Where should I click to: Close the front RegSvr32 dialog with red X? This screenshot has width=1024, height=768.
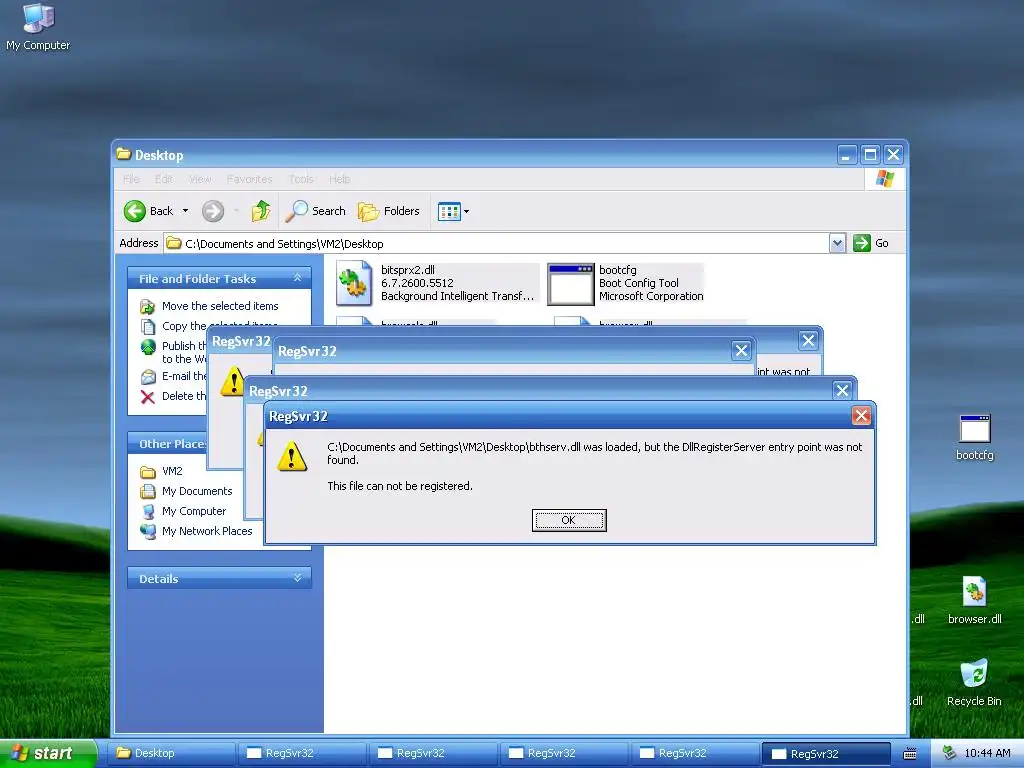pyautogui.click(x=861, y=415)
